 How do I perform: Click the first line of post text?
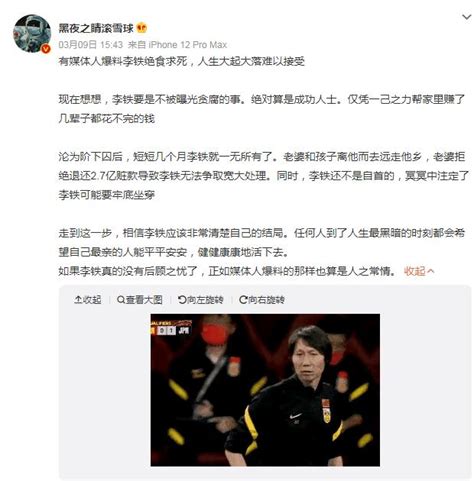182,61
